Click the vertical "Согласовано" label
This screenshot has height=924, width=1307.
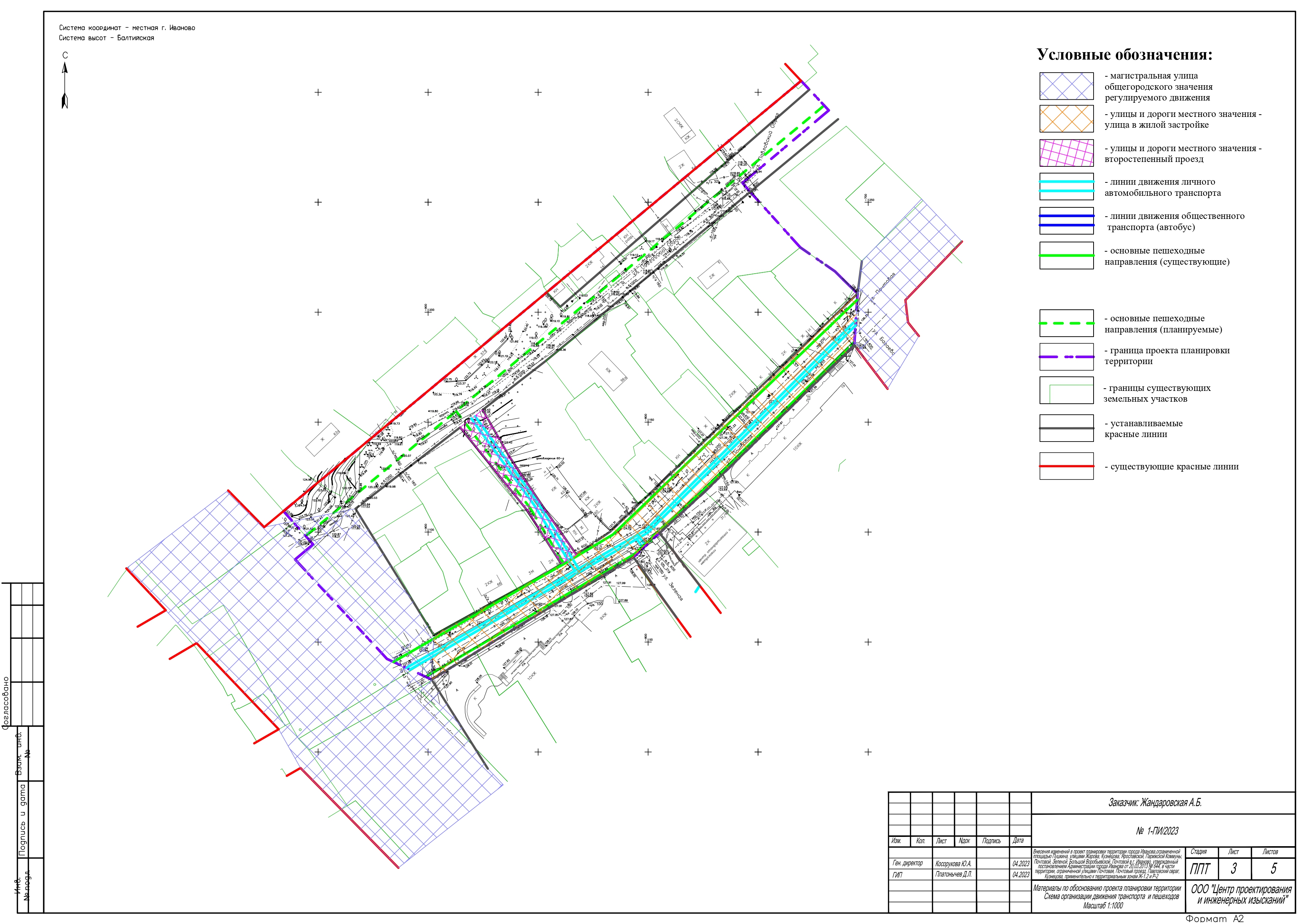click(6, 702)
